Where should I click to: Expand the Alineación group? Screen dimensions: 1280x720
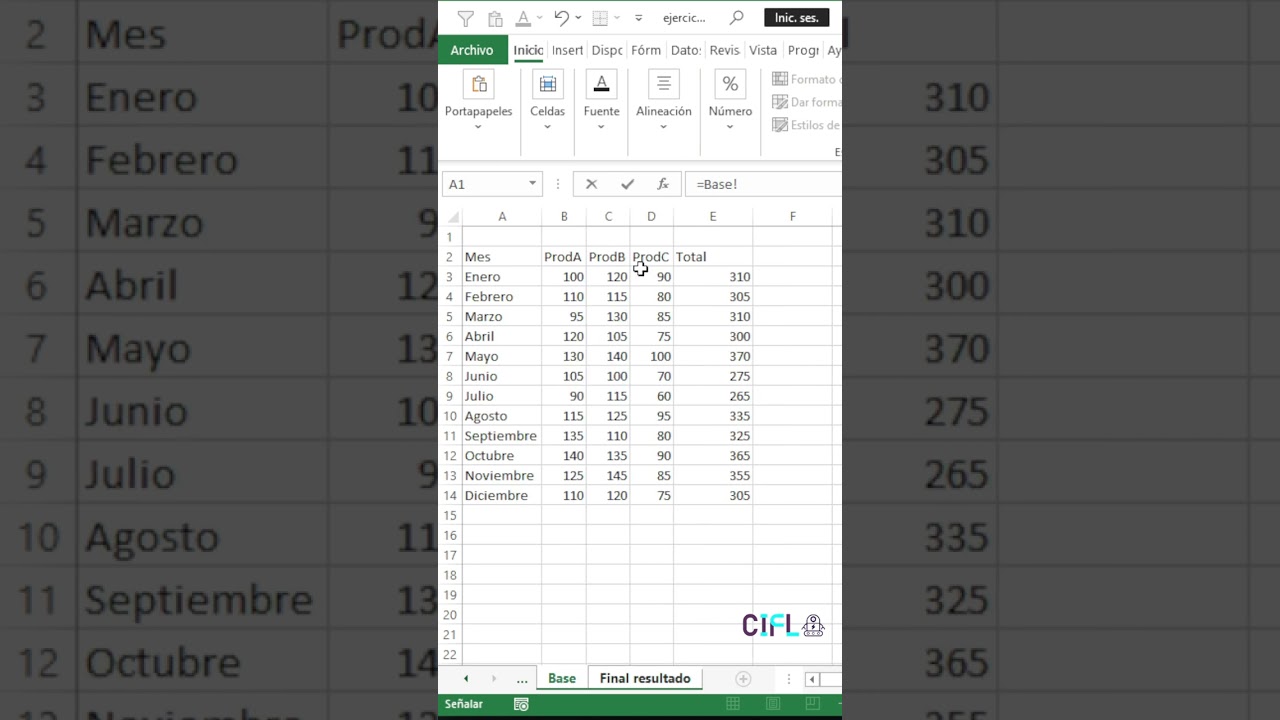point(664,127)
